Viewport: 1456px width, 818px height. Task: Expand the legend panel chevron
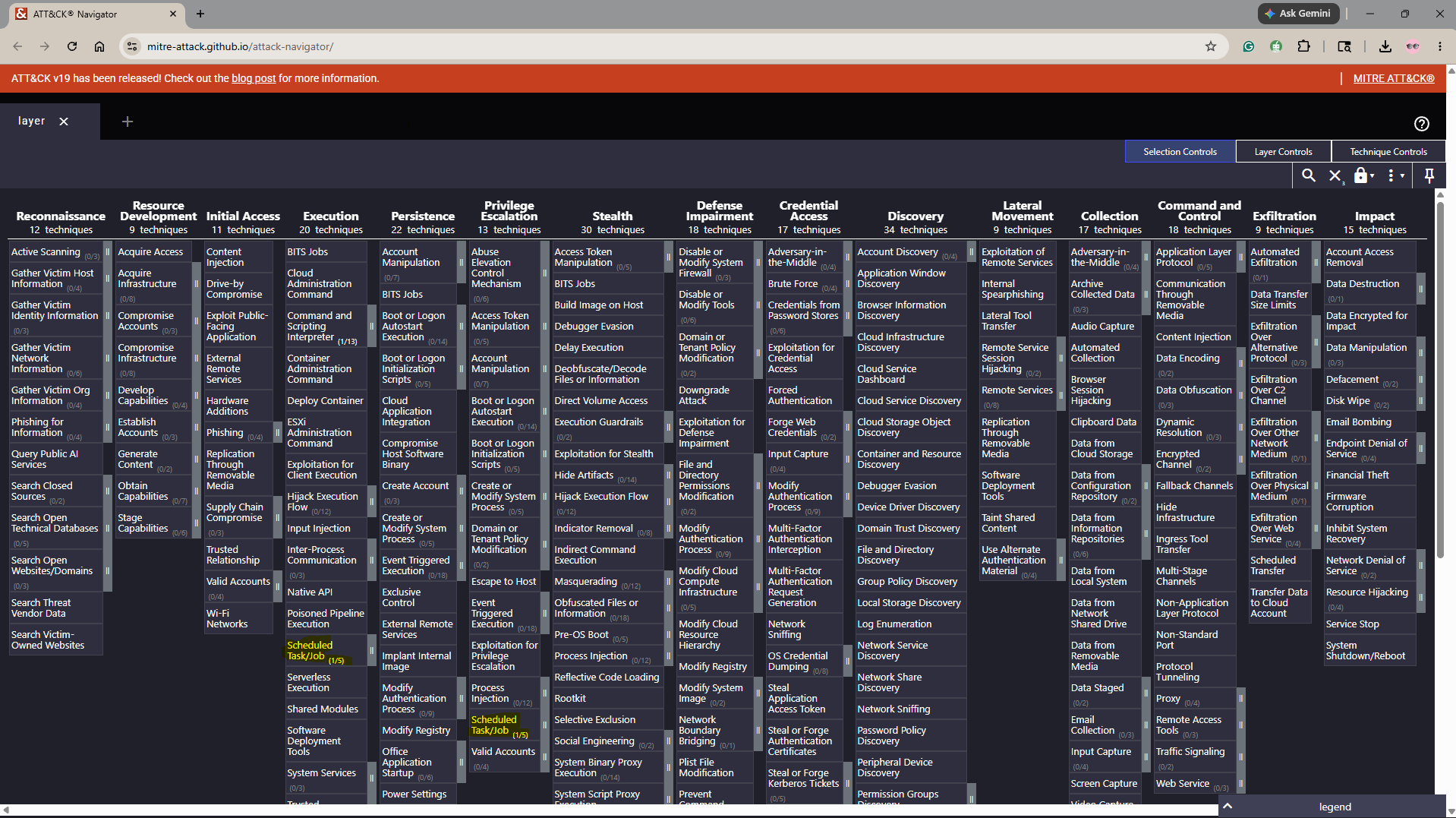(x=1228, y=807)
